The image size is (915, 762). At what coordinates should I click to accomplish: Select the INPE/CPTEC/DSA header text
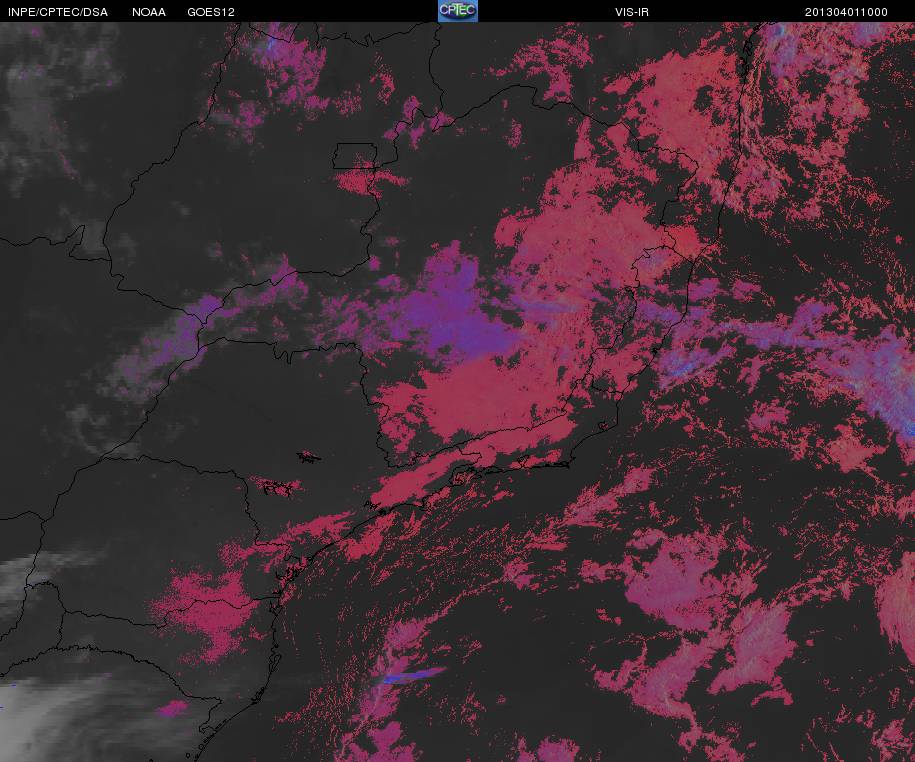tap(58, 12)
